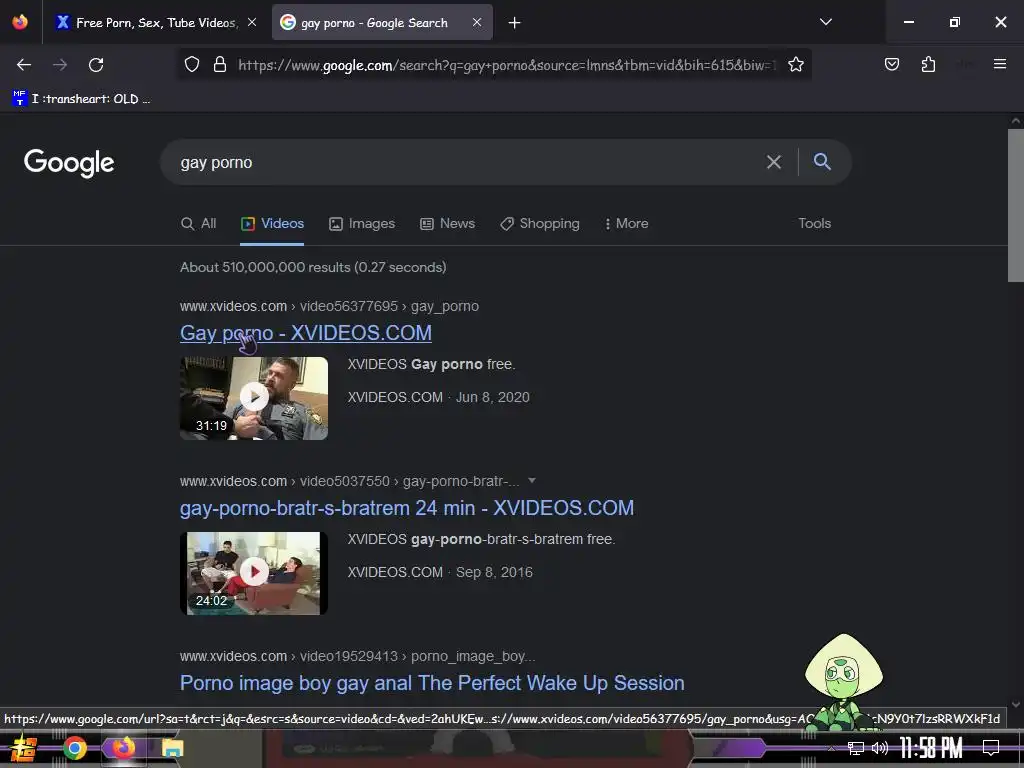The height and width of the screenshot is (768, 1024).
Task: Click the scrollbar up arrow
Action: [x=1016, y=121]
